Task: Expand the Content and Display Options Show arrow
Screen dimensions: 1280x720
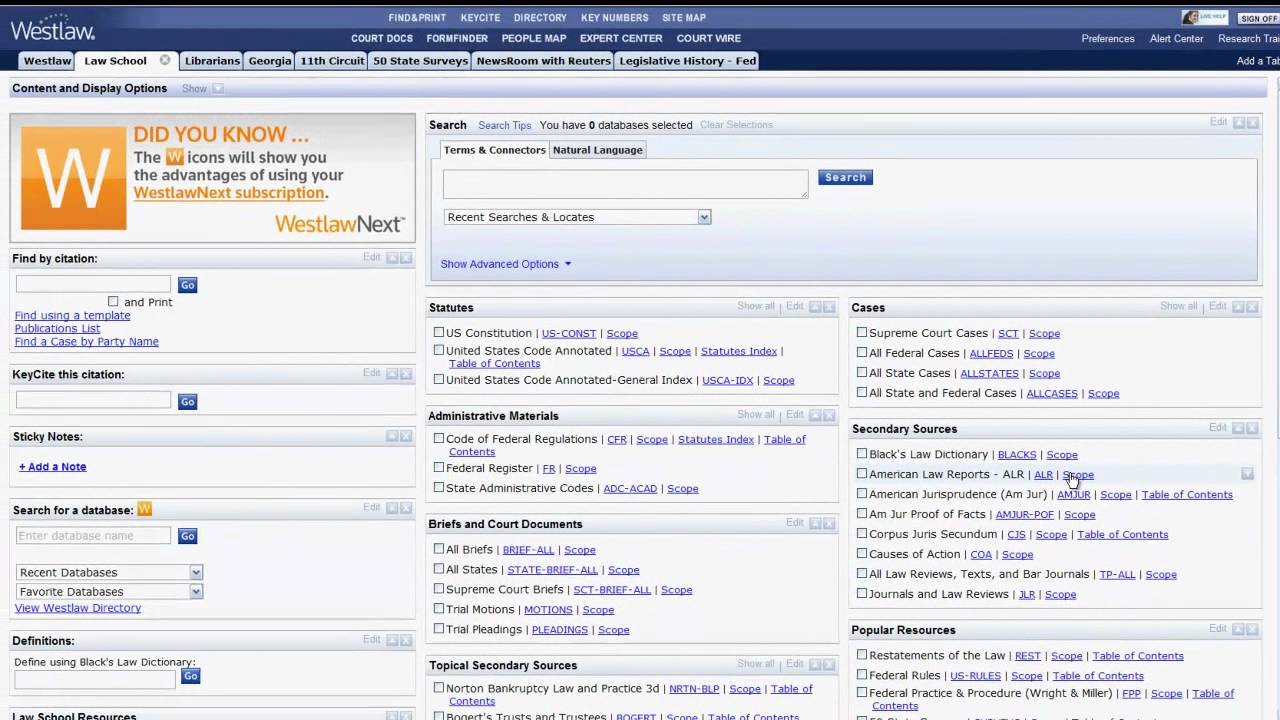Action: click(218, 88)
